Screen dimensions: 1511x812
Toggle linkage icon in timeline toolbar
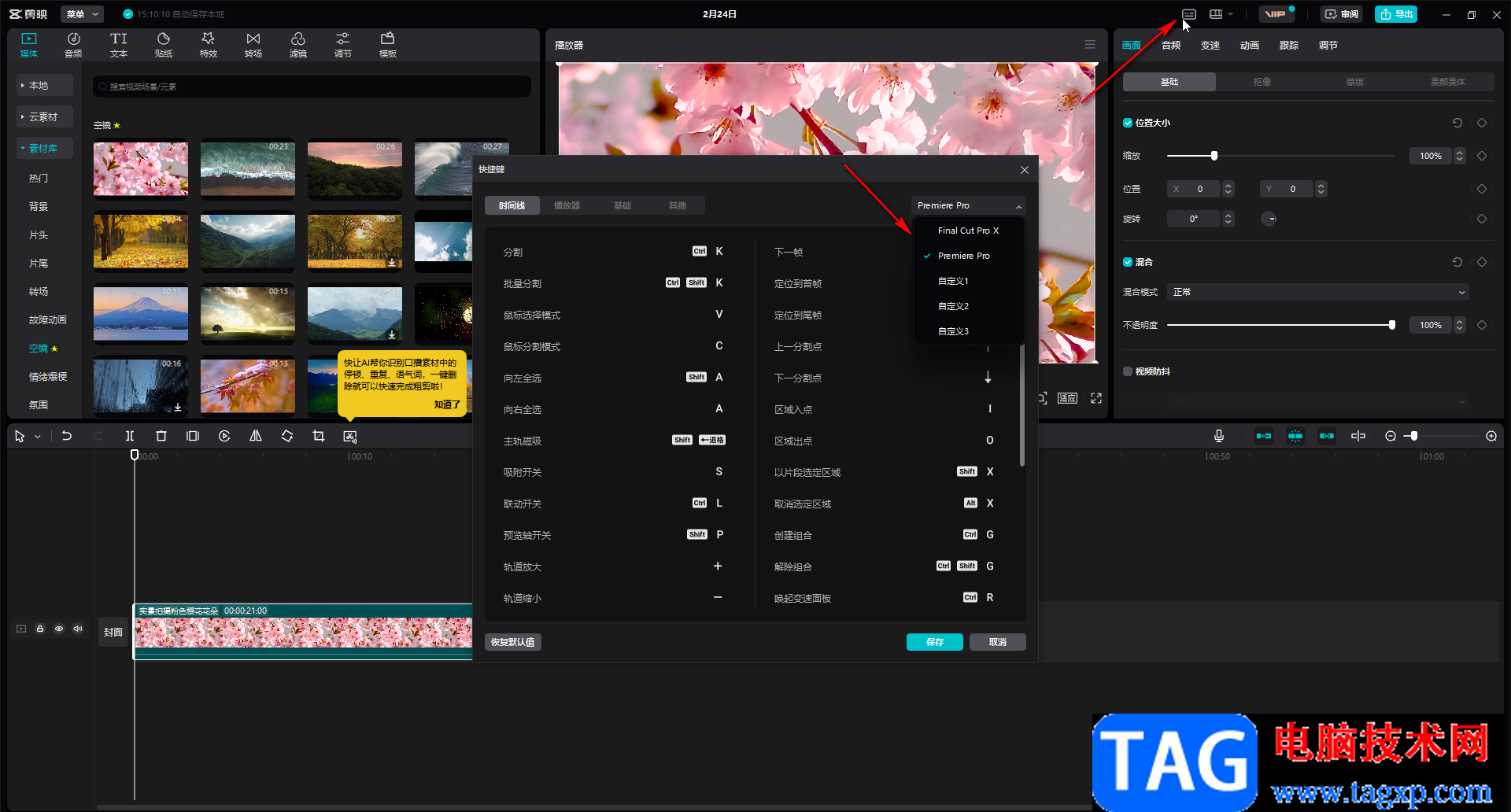(1327, 436)
